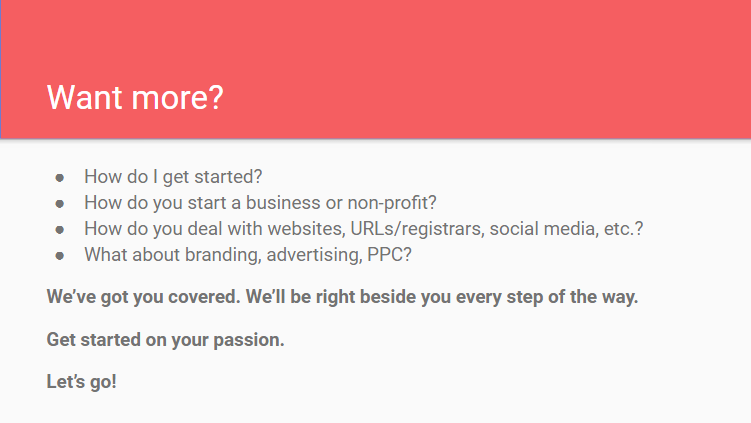
Task: Click the word "PPC?" in last bullet
Action: coord(389,255)
